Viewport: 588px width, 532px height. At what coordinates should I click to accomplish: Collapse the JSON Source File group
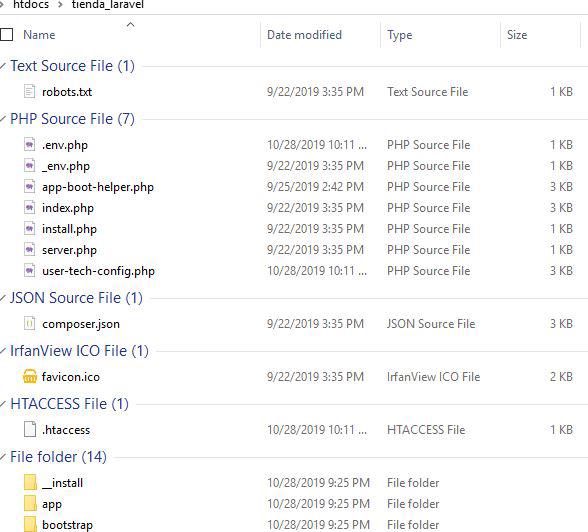click(x=3, y=298)
